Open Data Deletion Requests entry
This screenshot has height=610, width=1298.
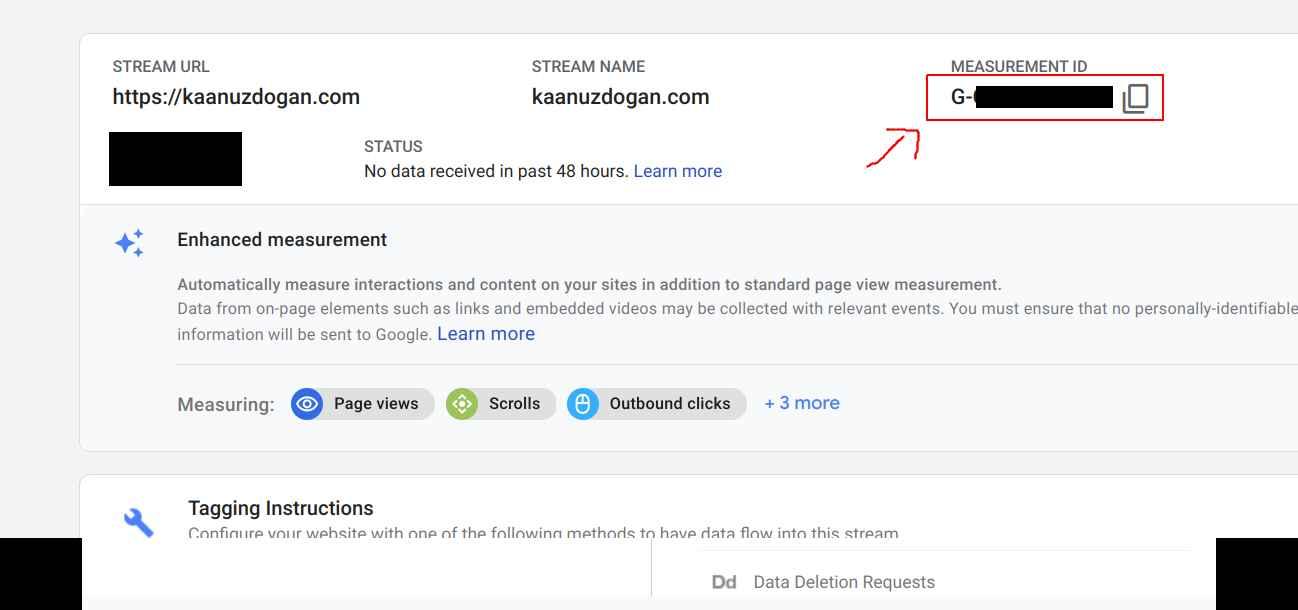844,582
